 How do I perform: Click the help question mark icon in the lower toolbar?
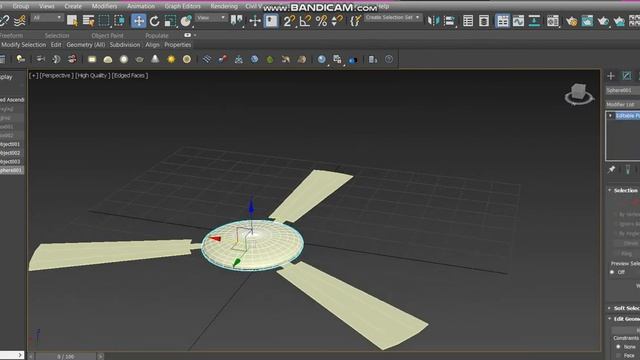[389, 60]
